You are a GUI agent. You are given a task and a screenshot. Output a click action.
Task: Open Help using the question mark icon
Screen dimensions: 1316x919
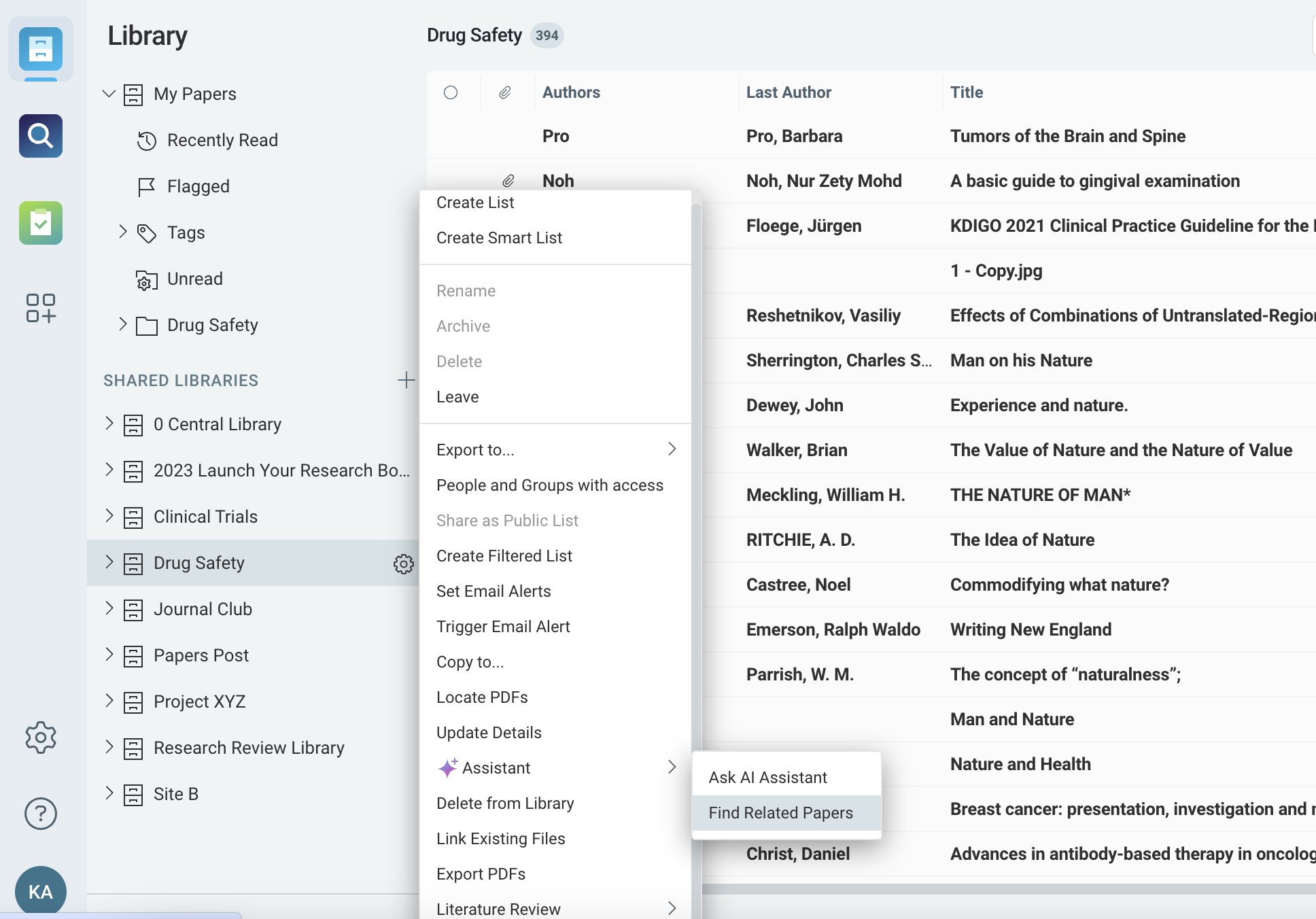[40, 813]
